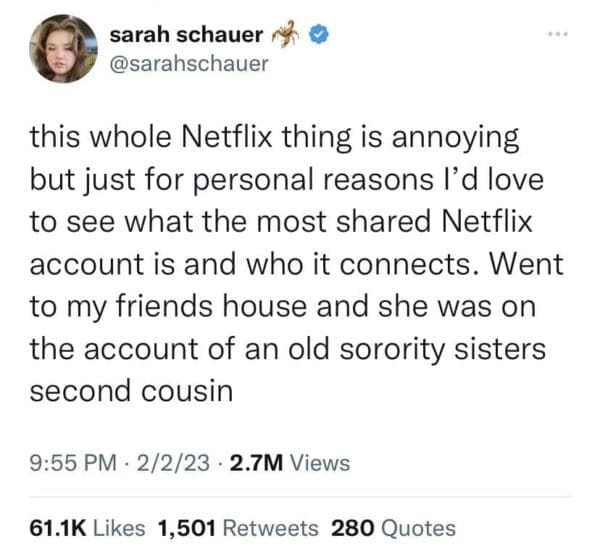
Task: Click the bold 280 quote count
Action: 352,528
